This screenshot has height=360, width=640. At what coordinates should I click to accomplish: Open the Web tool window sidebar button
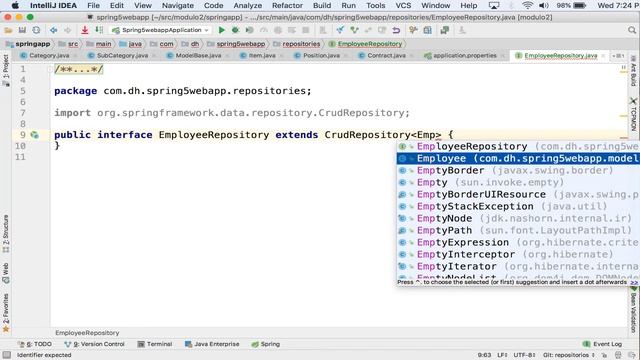(x=6, y=273)
